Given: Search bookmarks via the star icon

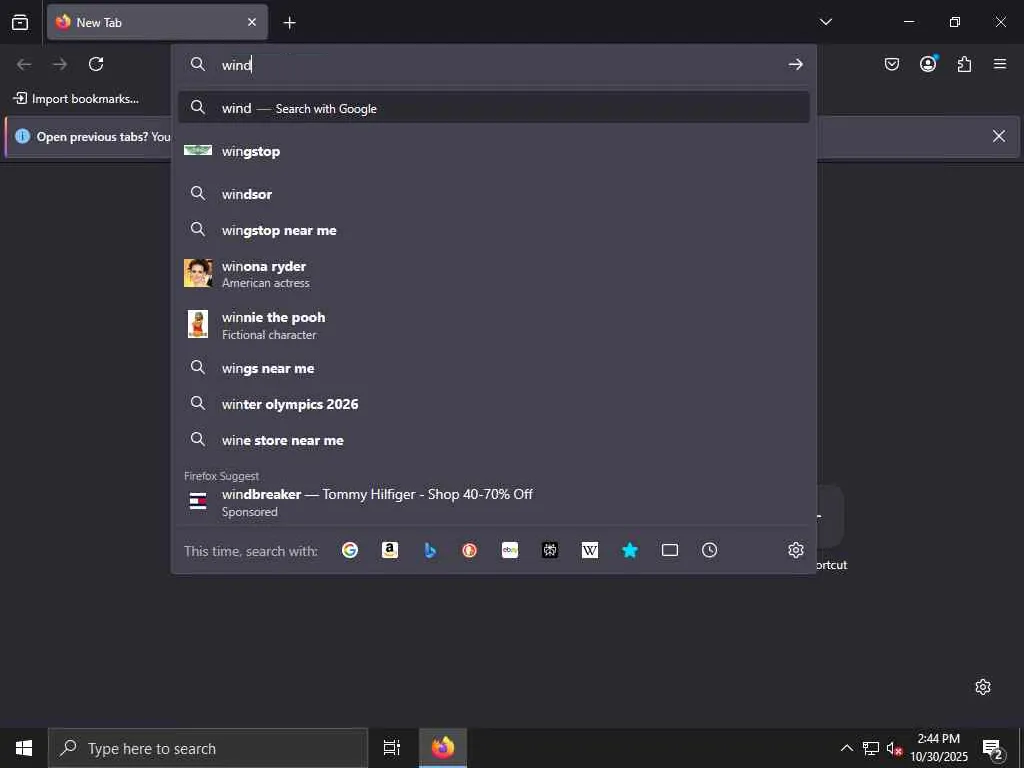Looking at the screenshot, I should [630, 551].
